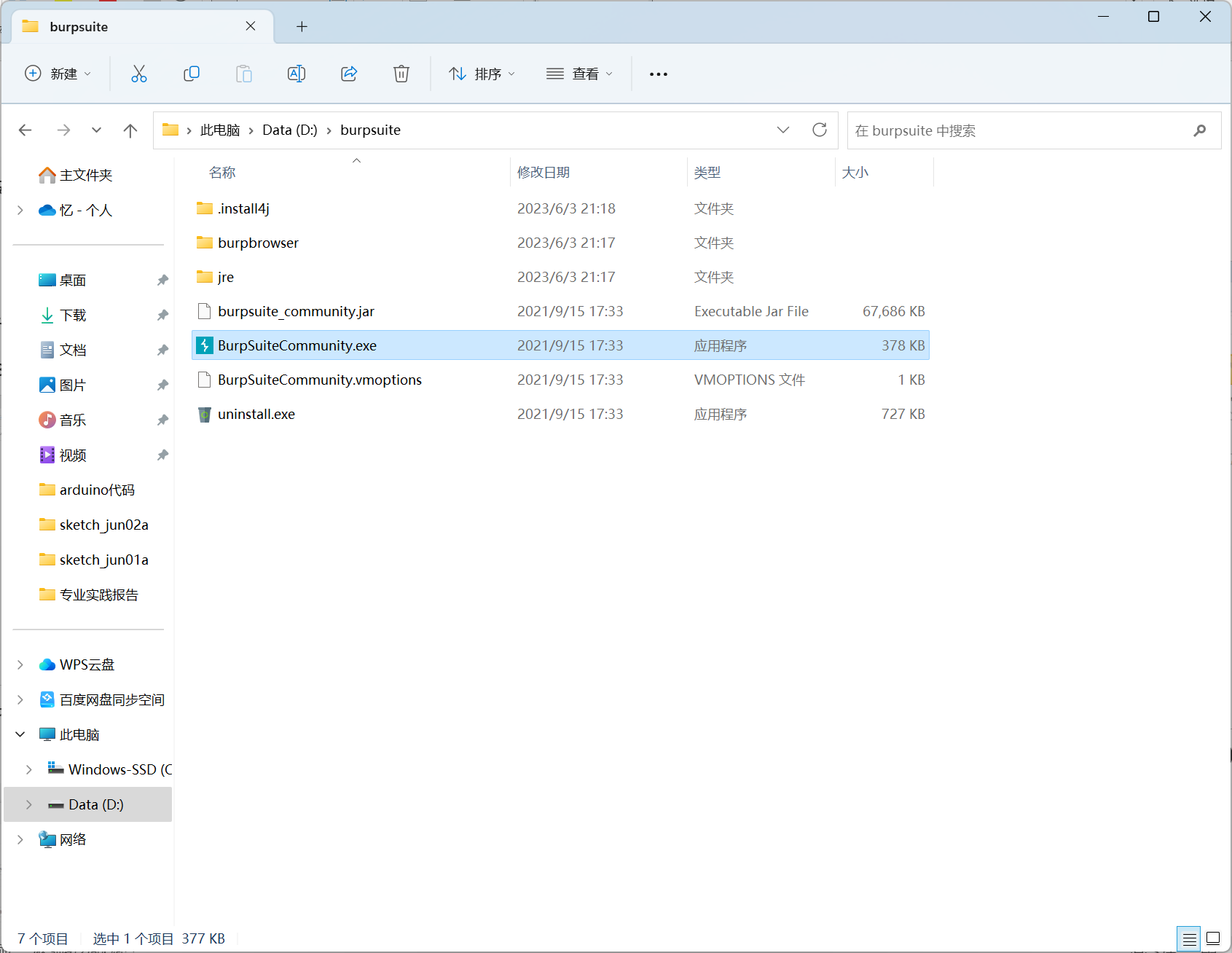Screen dimensions: 1232x953
Task: Close the burpsuite tab
Action: (x=251, y=26)
